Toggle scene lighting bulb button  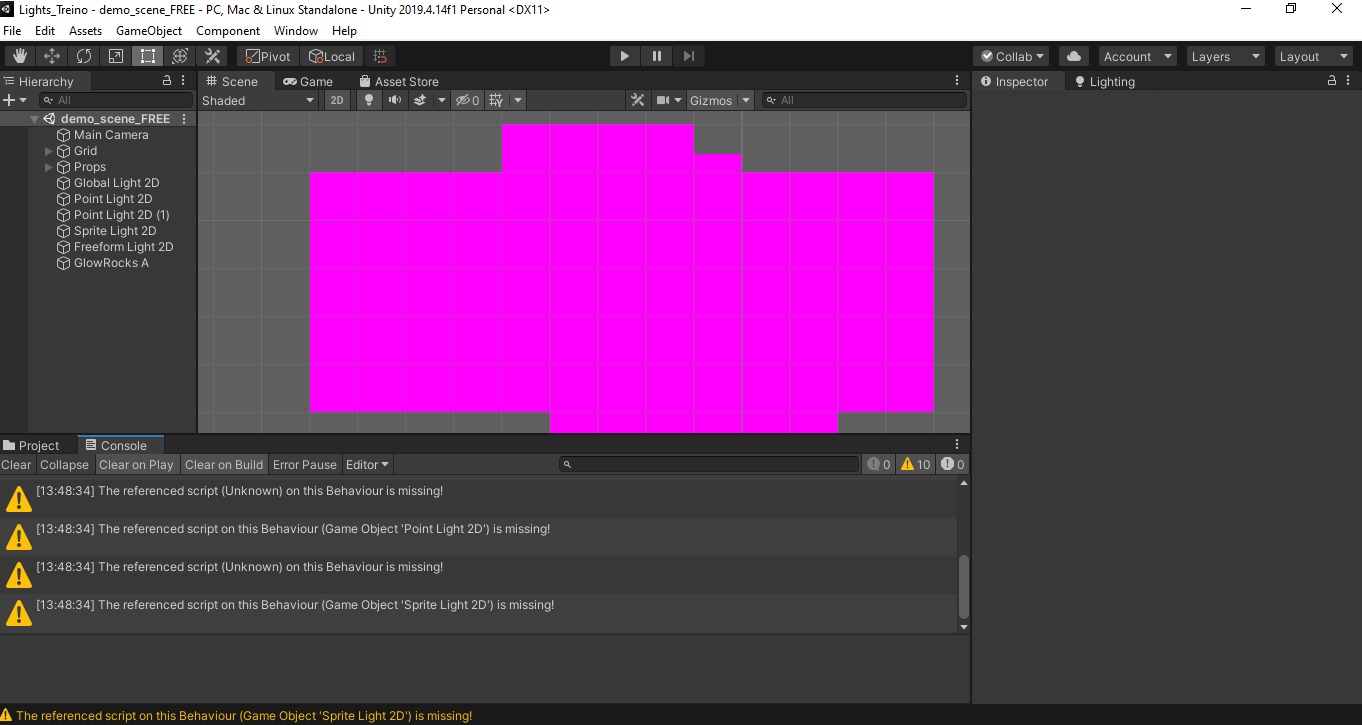(x=369, y=100)
